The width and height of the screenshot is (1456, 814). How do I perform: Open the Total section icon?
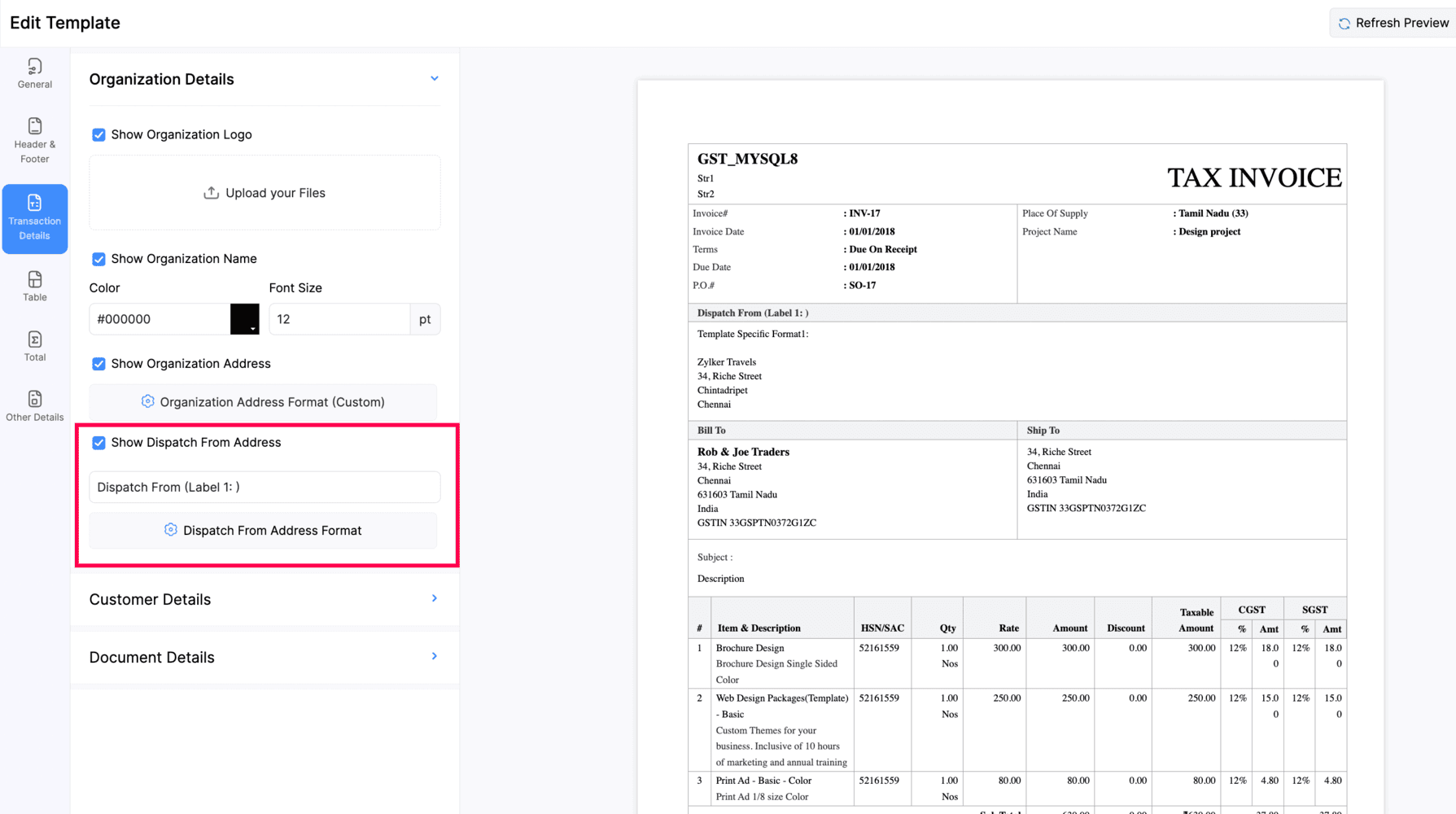coord(34,339)
